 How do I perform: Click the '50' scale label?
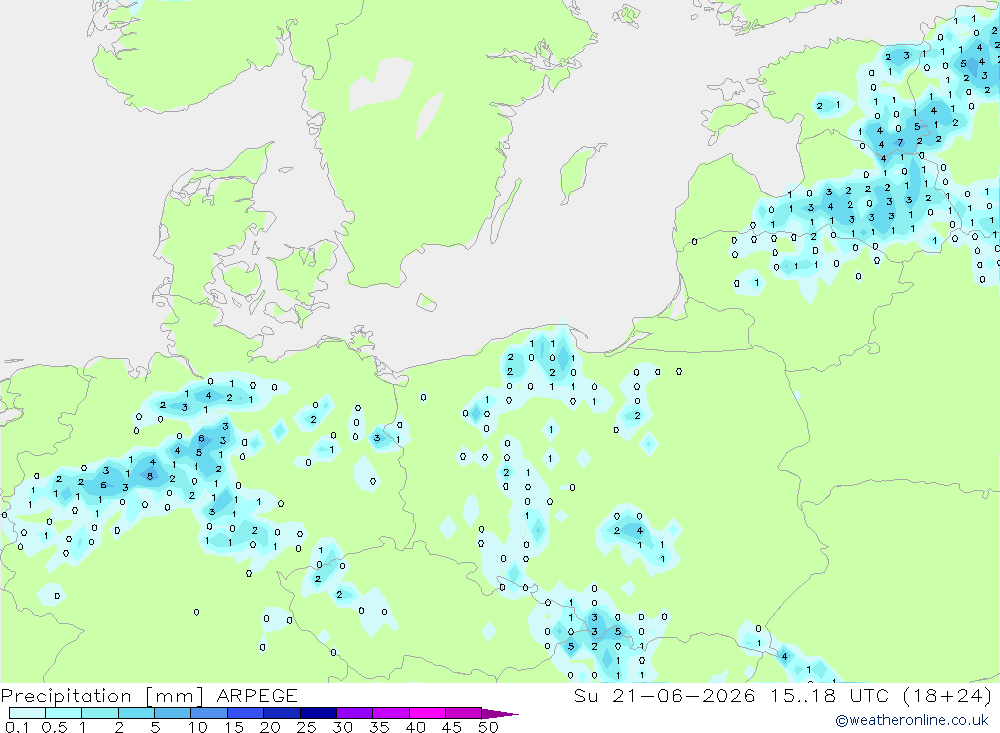click(x=488, y=727)
